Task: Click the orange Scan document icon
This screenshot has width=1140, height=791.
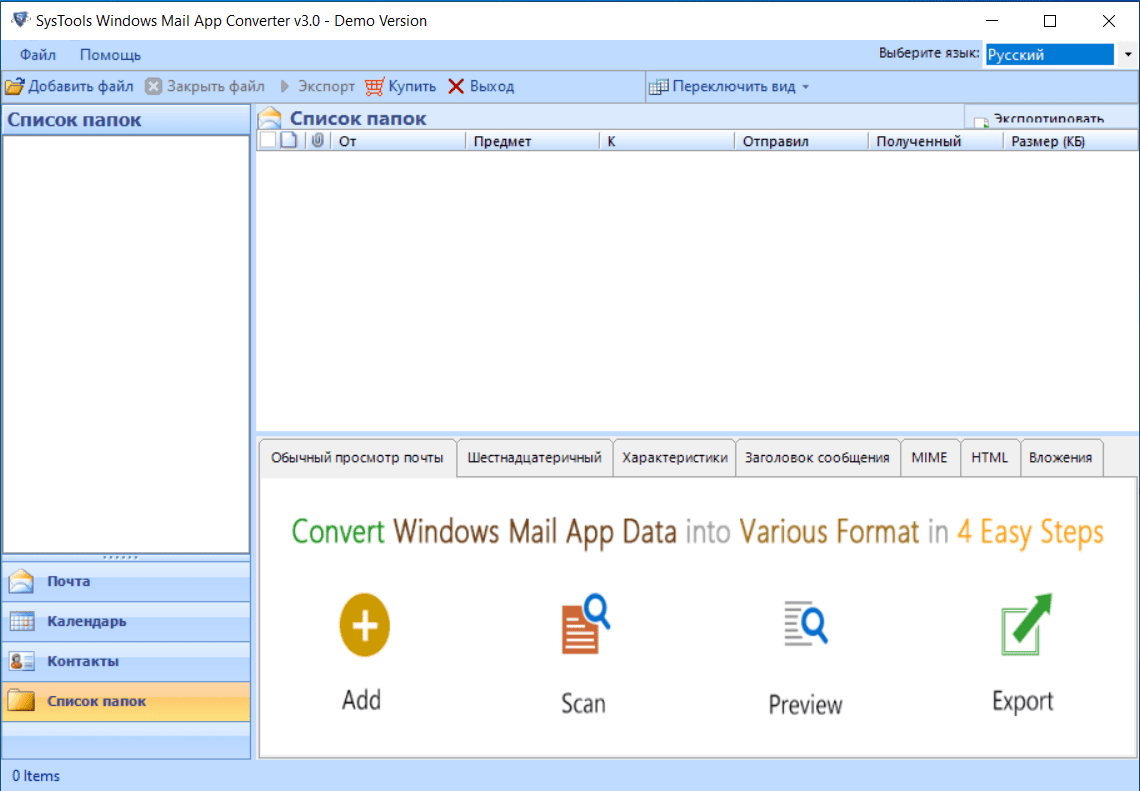Action: [x=585, y=624]
